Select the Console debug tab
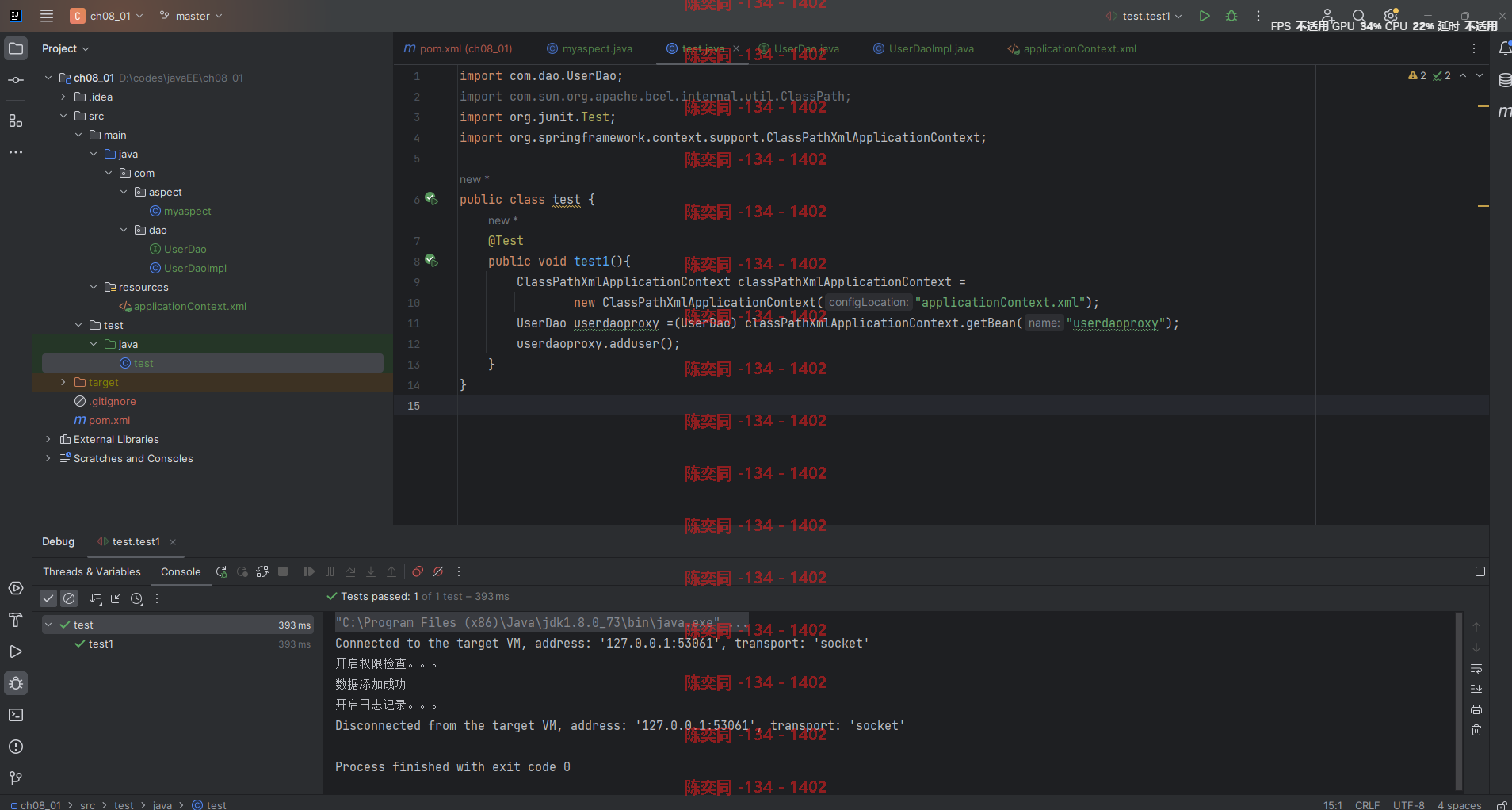Viewport: 1512px width, 810px height. tap(181, 571)
